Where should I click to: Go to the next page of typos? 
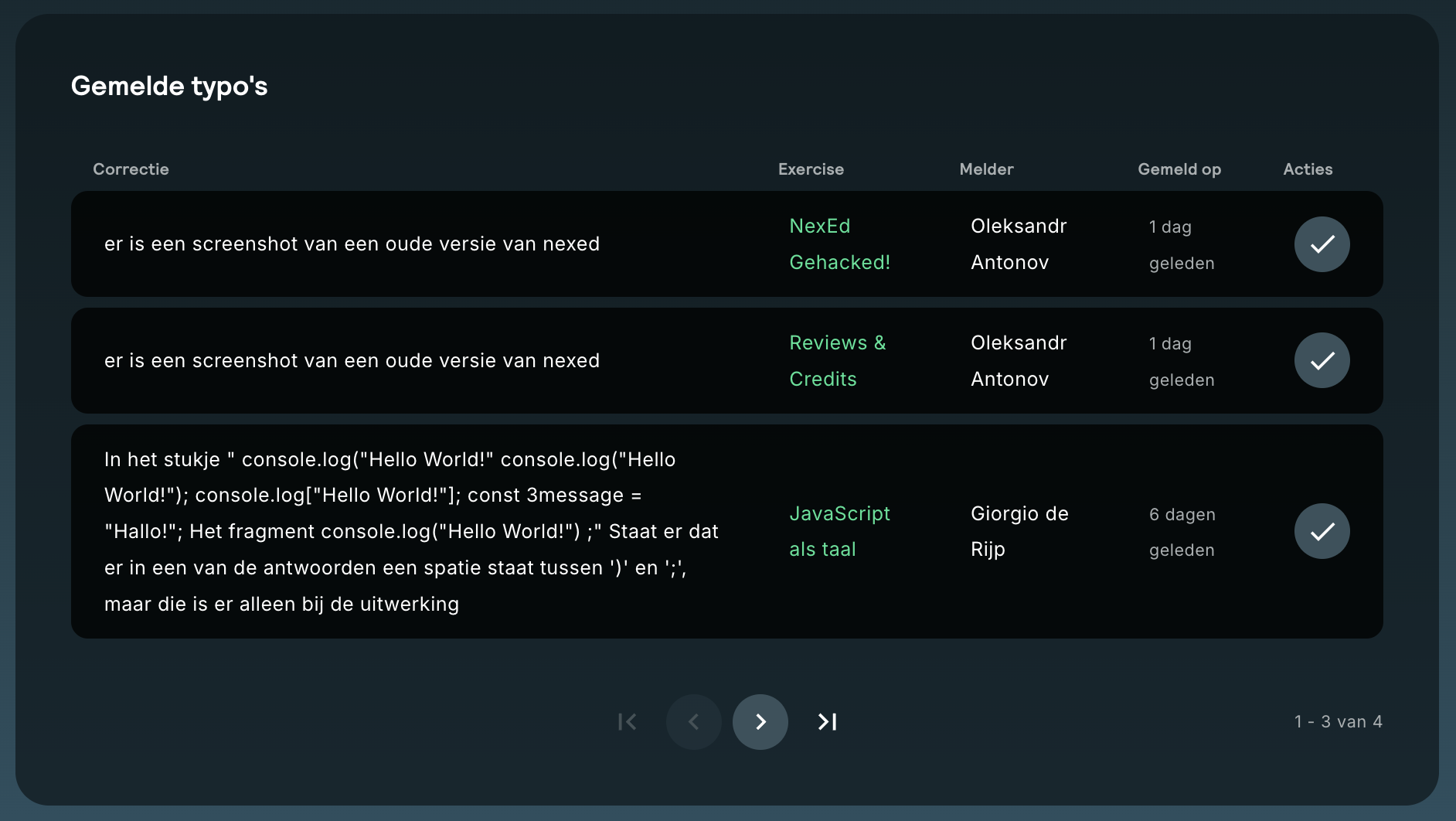click(x=760, y=722)
